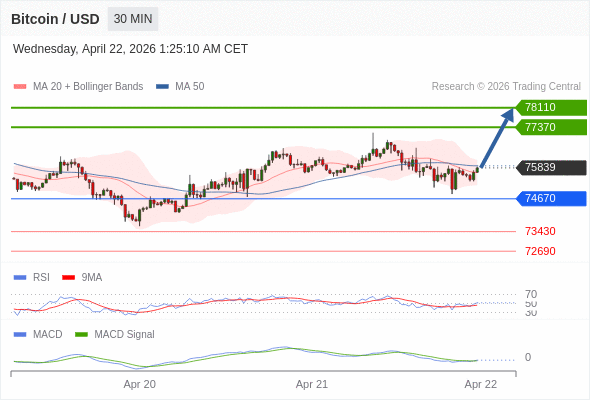Click the Research © 2026 Trading Central credit
This screenshot has width=590, height=400.
506,87
